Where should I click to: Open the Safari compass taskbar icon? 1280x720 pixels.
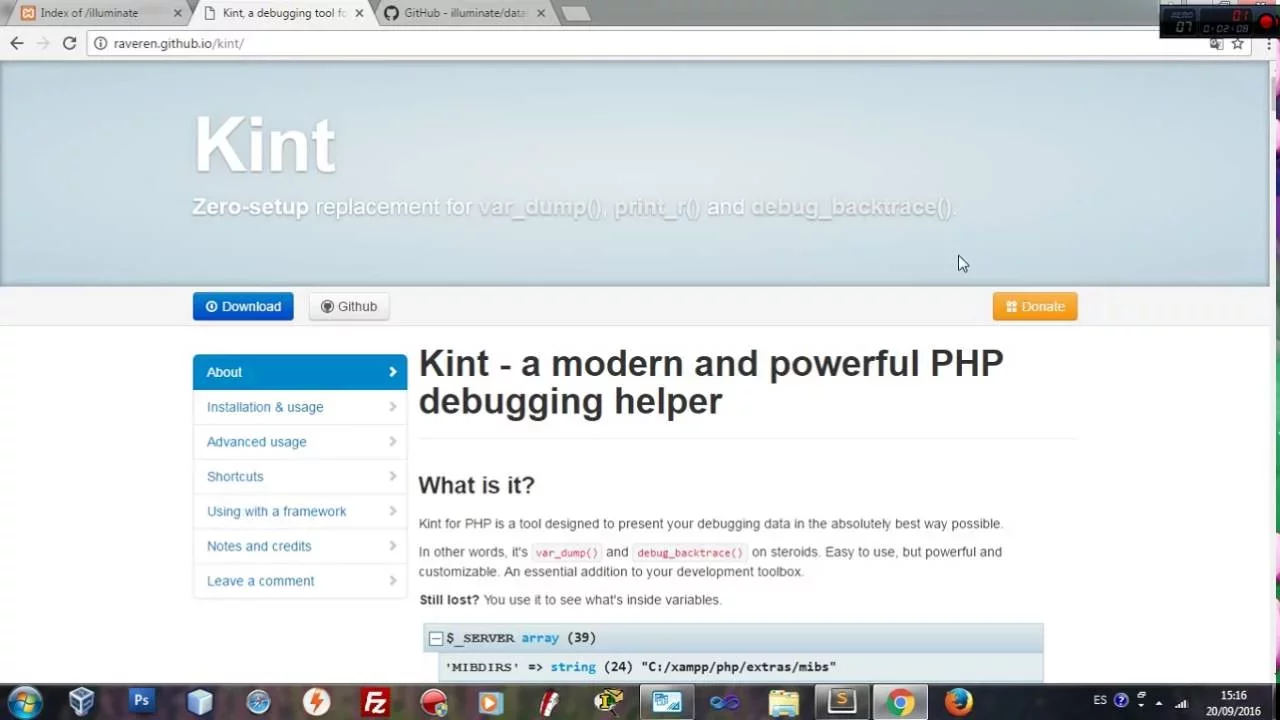[x=258, y=702]
